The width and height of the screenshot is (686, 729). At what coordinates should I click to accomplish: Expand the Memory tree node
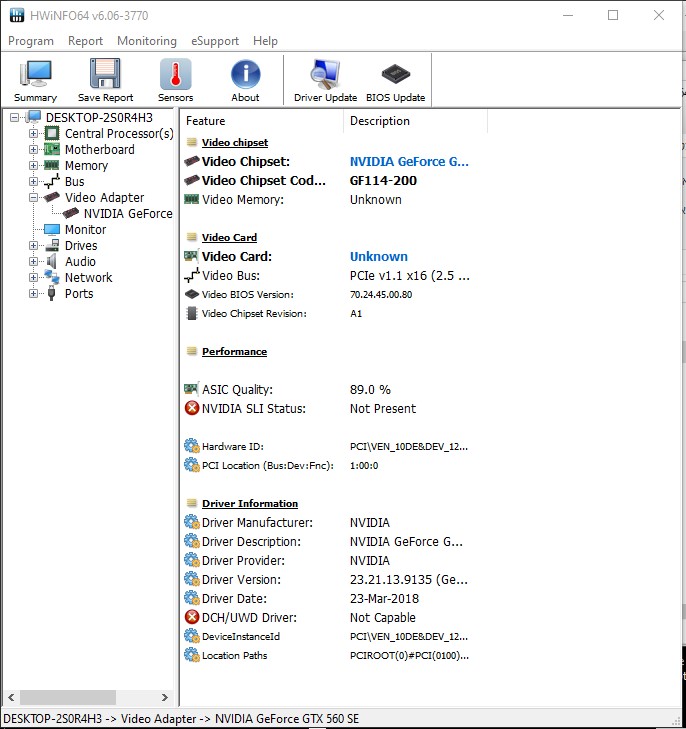pyautogui.click(x=33, y=166)
